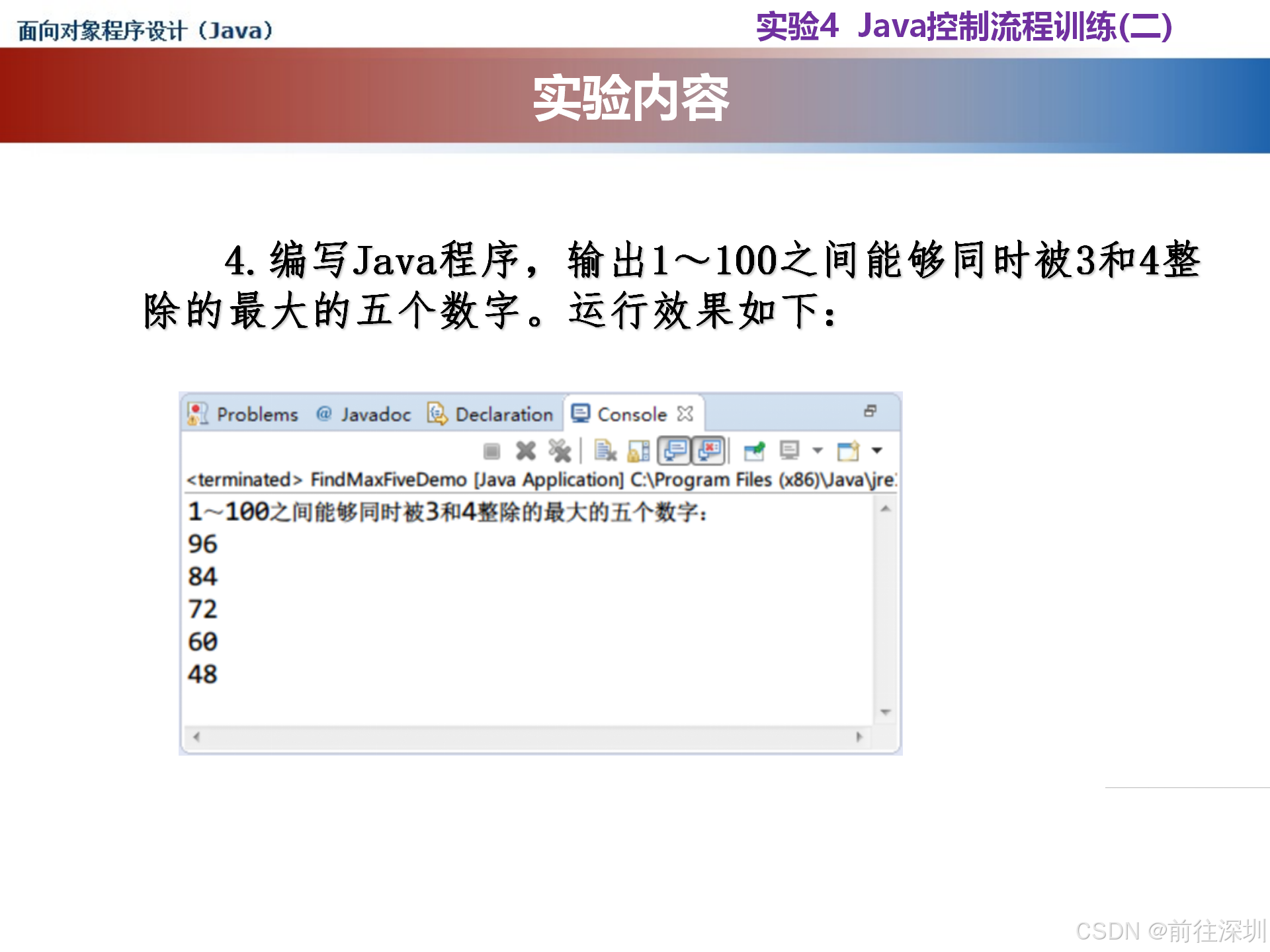Click the Display Selected Console icon
Screen dimensions: 1270x952
[x=789, y=451]
